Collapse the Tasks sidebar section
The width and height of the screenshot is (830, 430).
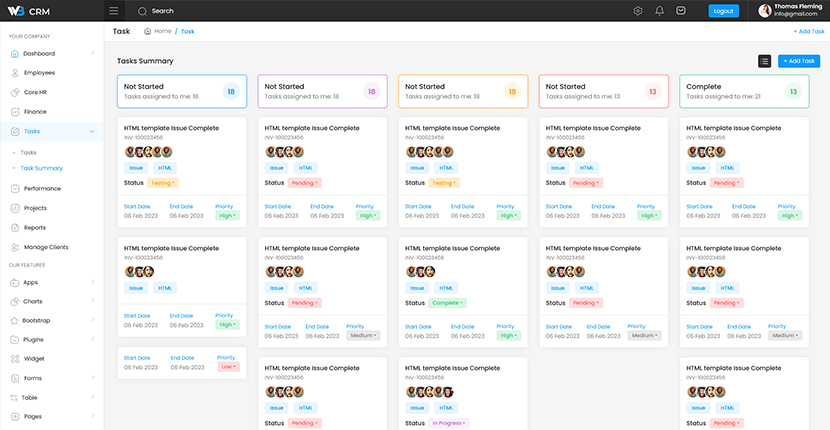92,131
